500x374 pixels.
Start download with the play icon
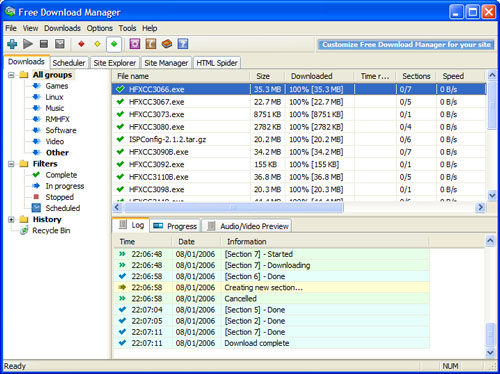[x=28, y=44]
